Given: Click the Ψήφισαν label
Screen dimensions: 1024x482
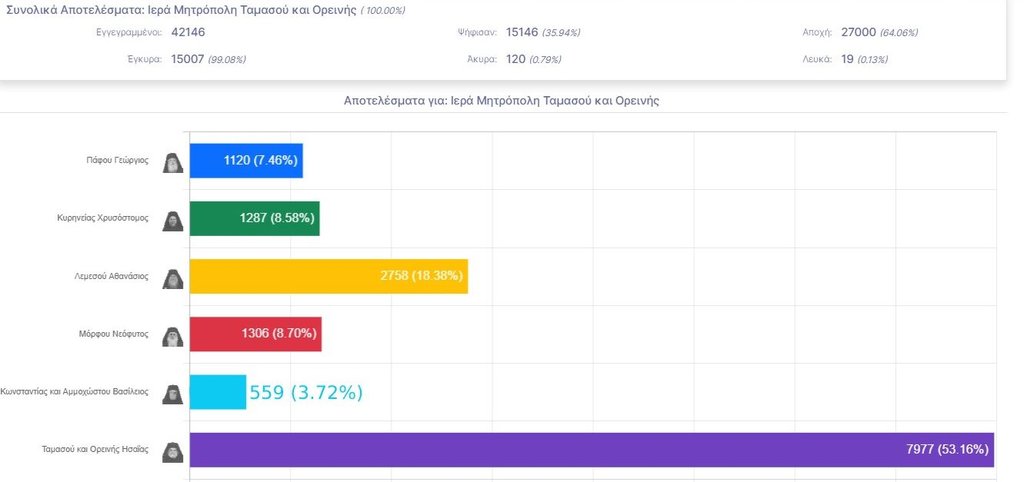Looking at the screenshot, I should coord(477,33).
